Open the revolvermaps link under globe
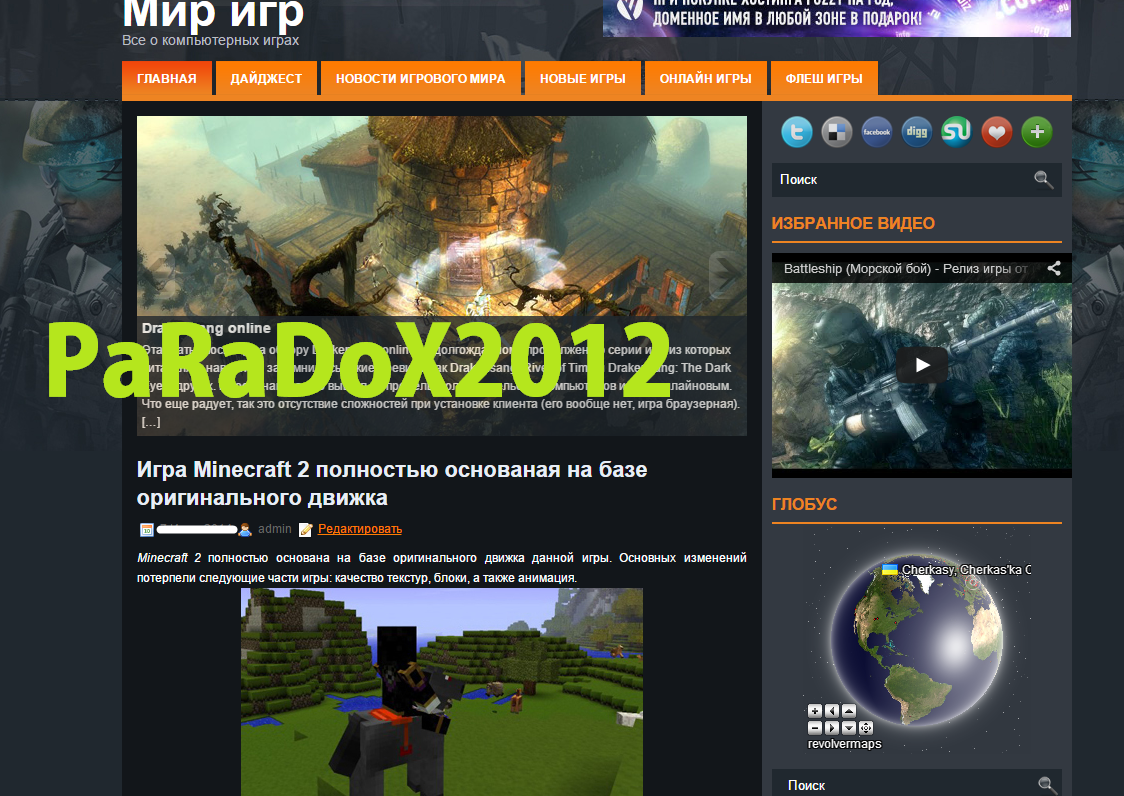Image resolution: width=1124 pixels, height=796 pixels. [844, 744]
